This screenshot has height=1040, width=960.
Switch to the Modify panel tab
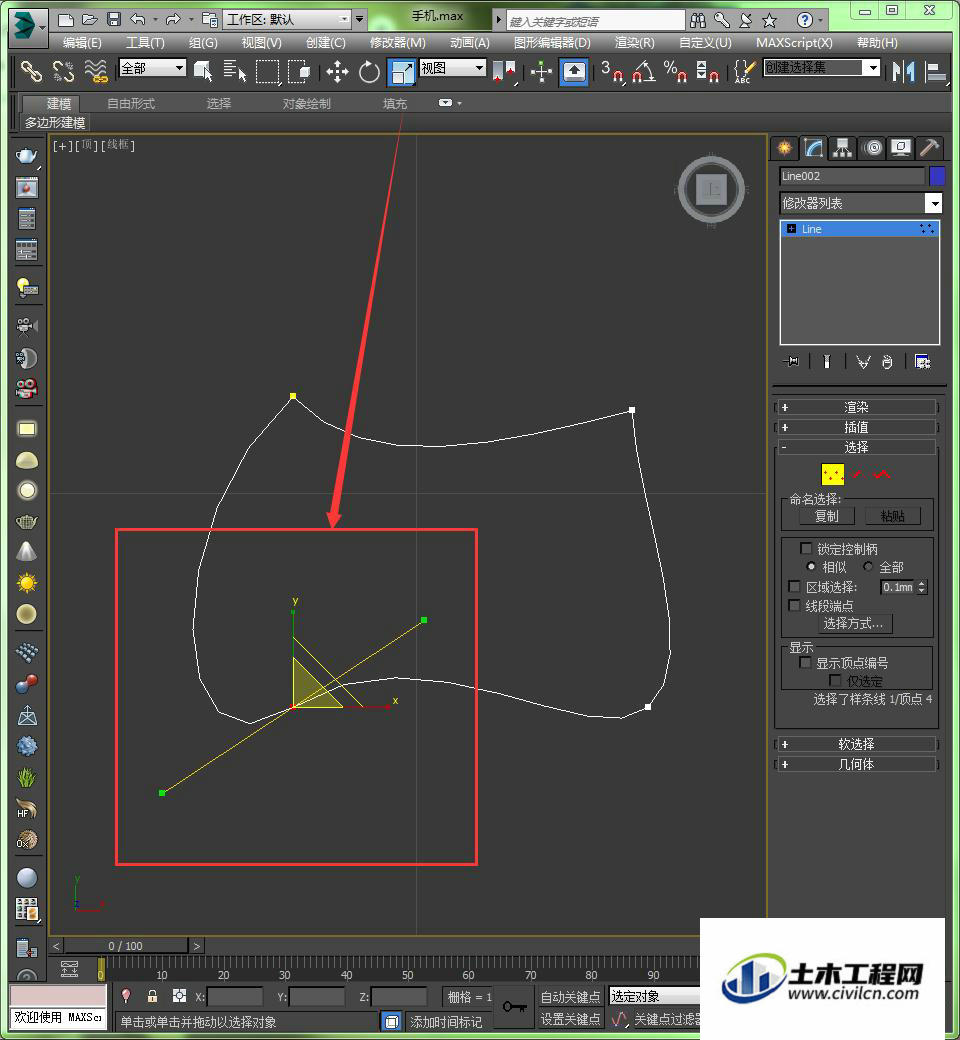click(x=813, y=147)
